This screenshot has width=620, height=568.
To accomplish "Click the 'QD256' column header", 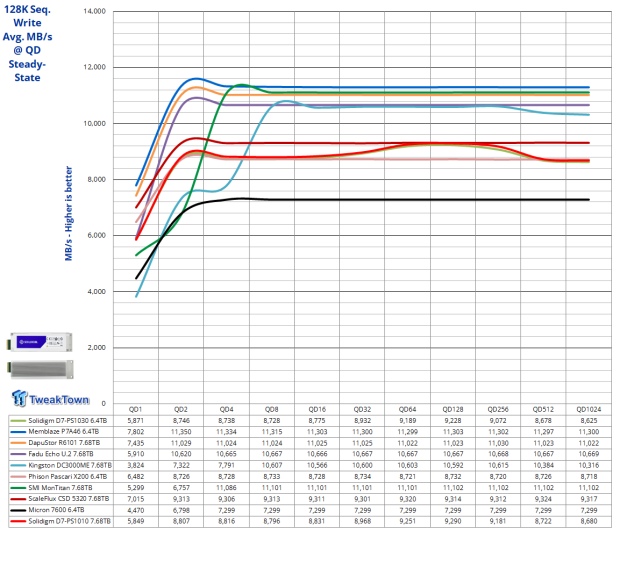I will pos(498,409).
